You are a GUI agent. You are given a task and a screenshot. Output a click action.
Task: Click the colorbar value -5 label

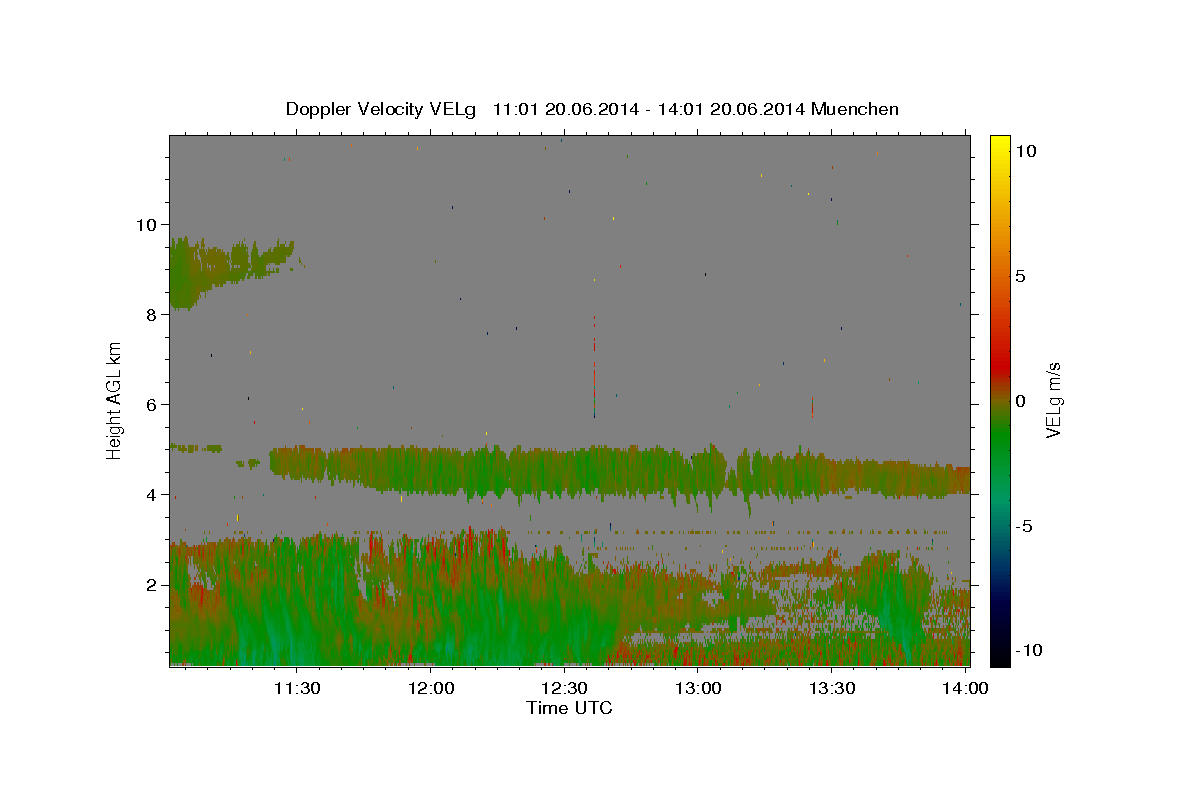click(1026, 526)
